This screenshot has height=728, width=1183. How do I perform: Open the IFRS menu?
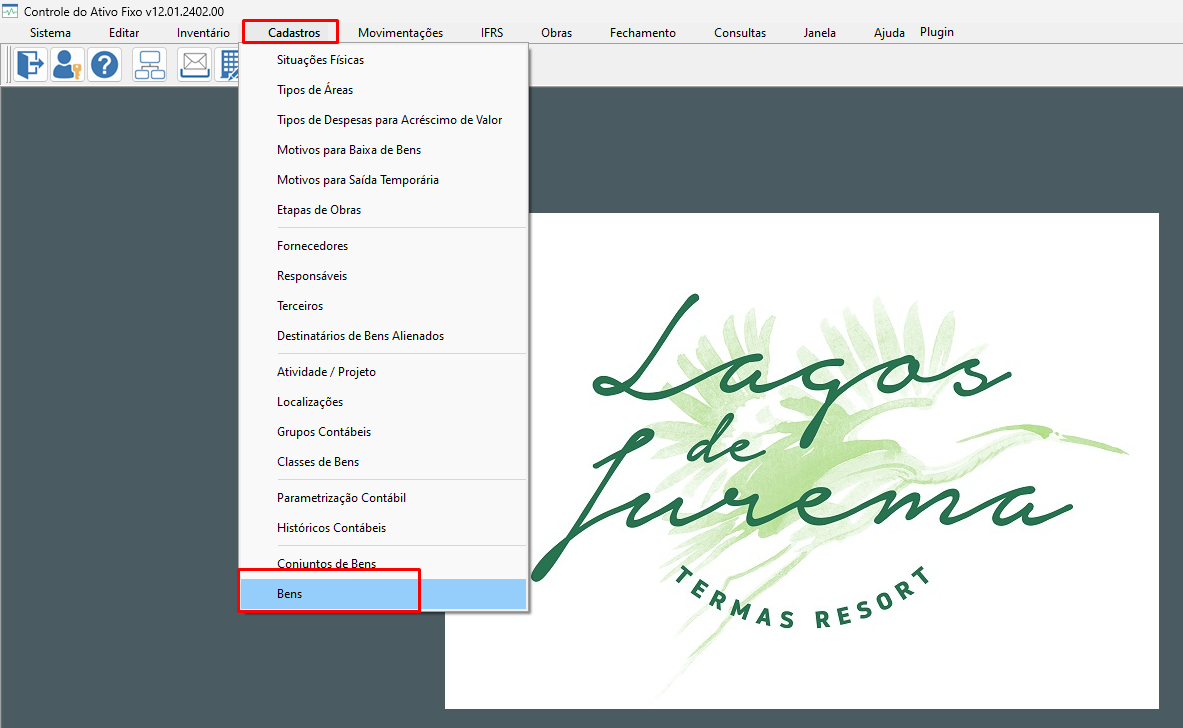click(492, 32)
